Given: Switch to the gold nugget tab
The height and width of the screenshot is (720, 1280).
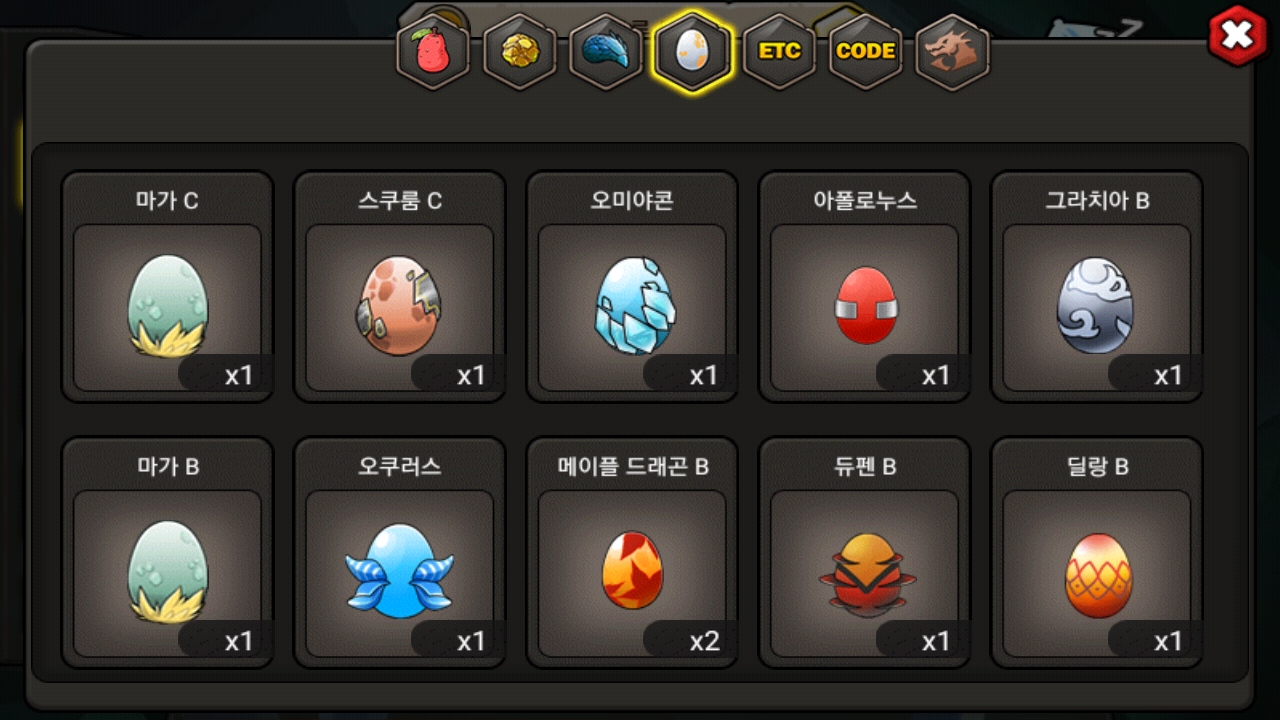Looking at the screenshot, I should click(520, 52).
